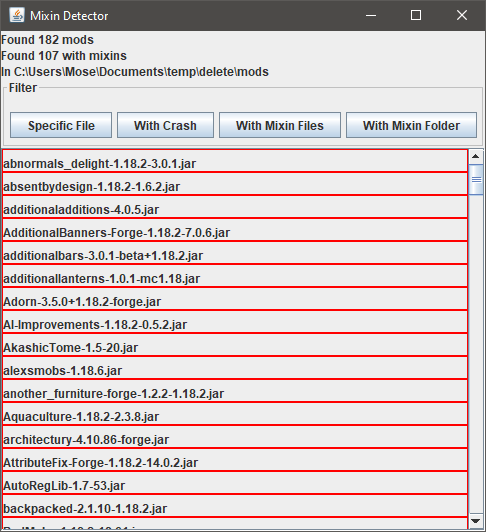Filter mods With Crash
The image size is (486, 532).
pyautogui.click(x=165, y=125)
